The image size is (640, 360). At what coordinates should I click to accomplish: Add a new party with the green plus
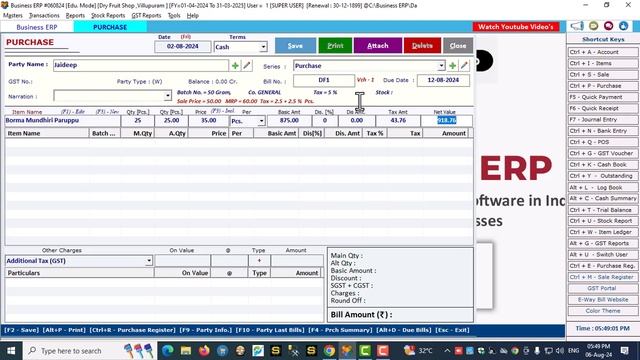(235, 65)
